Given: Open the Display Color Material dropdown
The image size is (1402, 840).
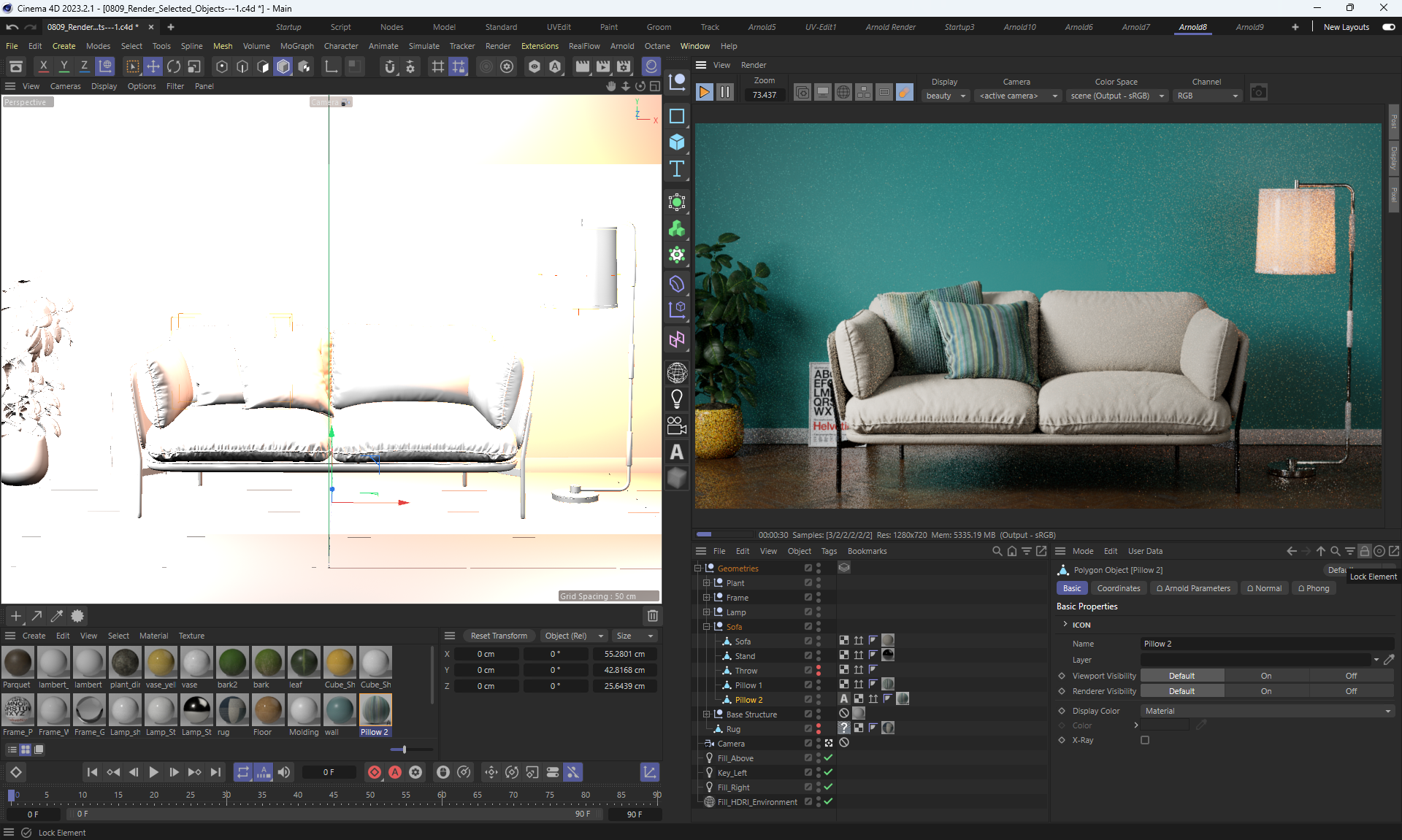Looking at the screenshot, I should (1267, 711).
